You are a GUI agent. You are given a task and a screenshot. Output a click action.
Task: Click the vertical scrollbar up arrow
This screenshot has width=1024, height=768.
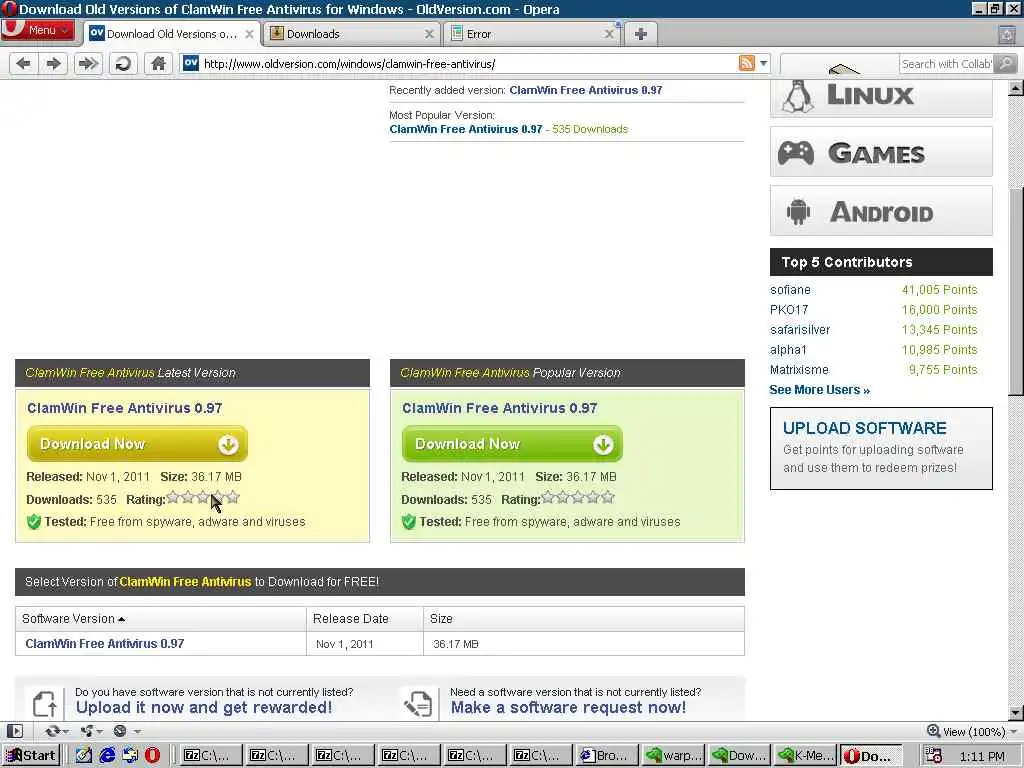1016,88
